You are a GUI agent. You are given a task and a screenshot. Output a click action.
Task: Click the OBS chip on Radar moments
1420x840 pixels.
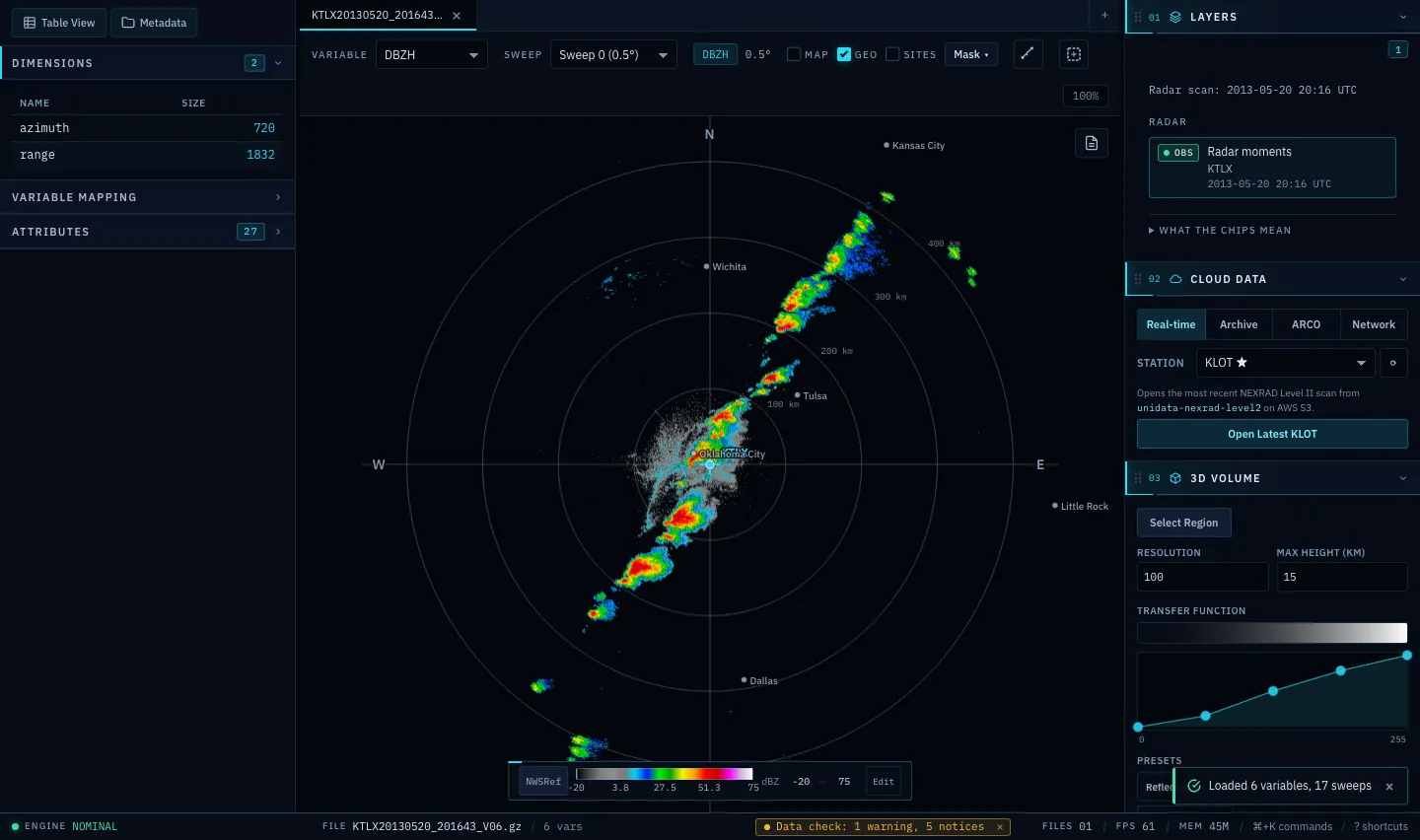[1178, 153]
